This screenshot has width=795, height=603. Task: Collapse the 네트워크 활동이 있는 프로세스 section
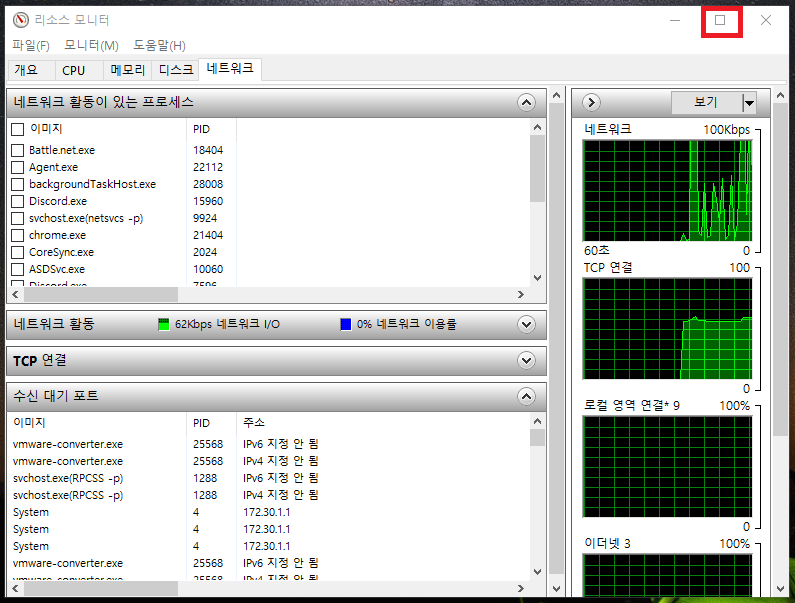(526, 103)
